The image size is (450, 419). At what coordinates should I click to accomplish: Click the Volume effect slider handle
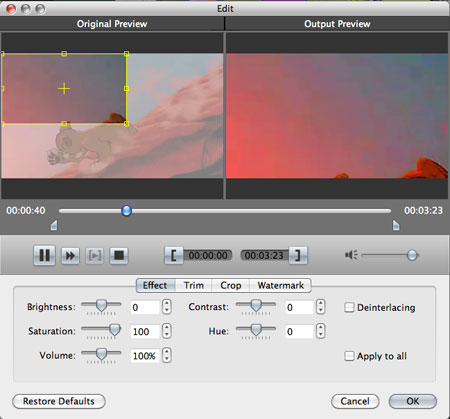[101, 354]
